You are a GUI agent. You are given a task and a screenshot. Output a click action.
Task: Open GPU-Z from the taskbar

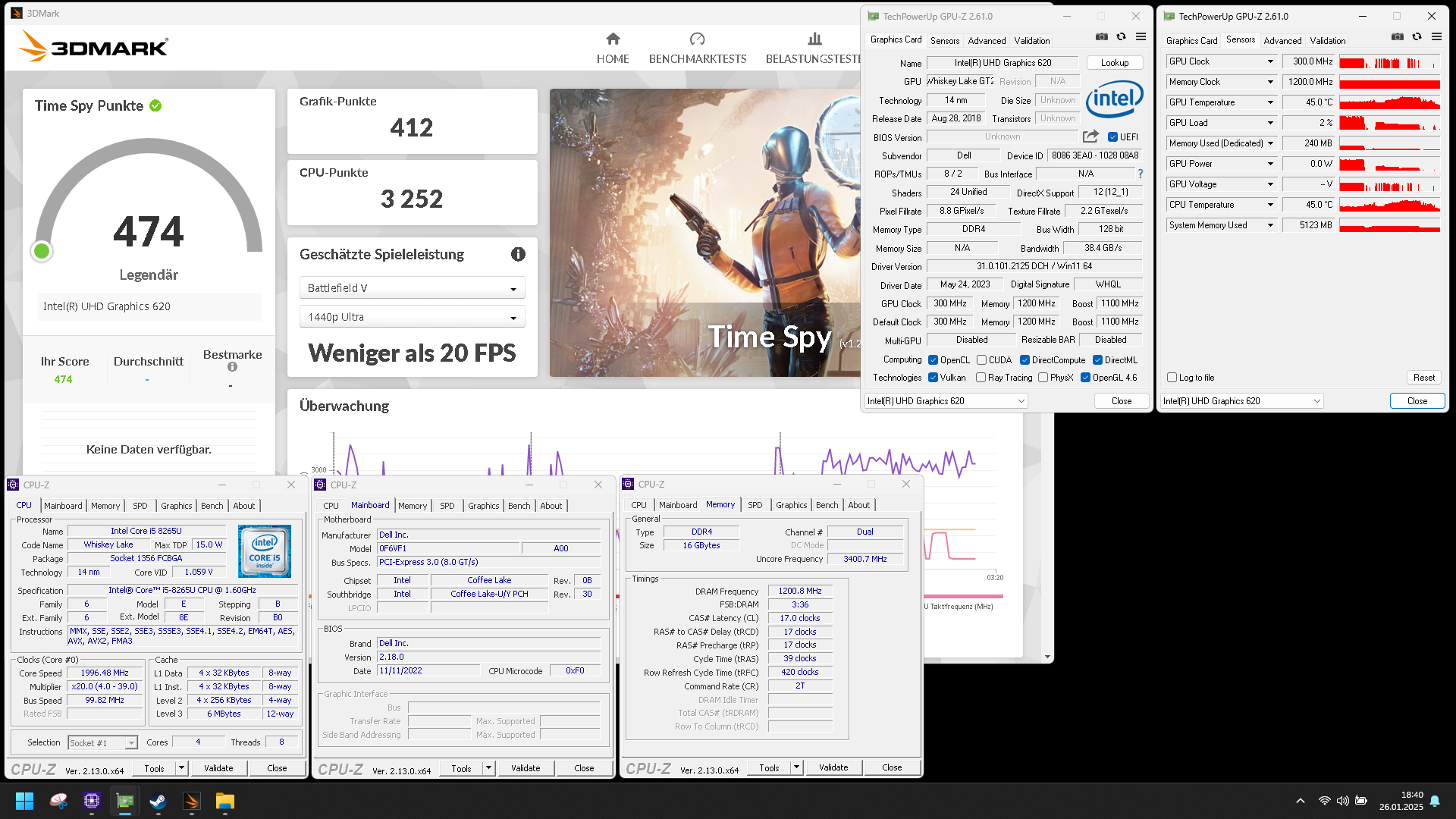pos(125,801)
